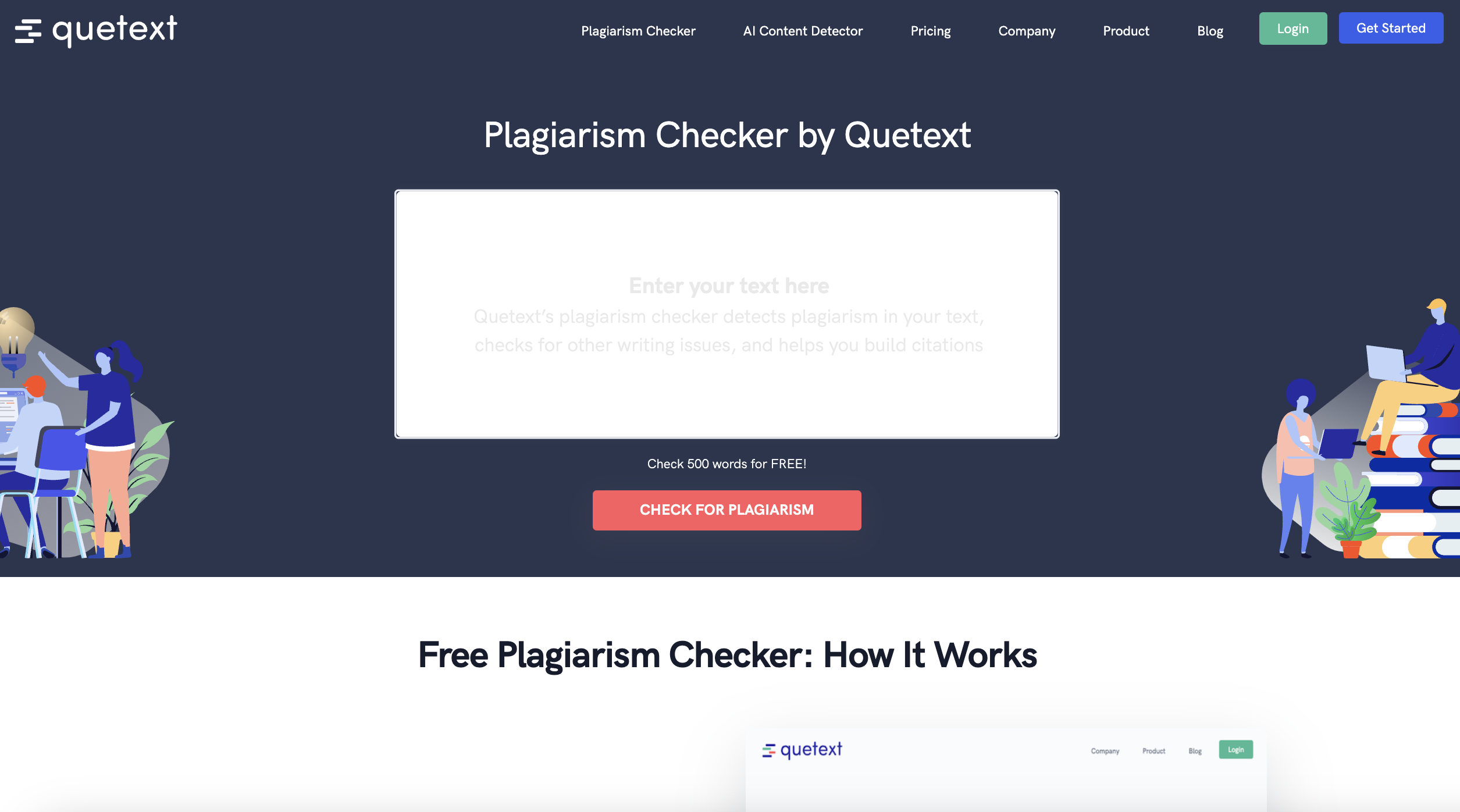Toggle the Plagiarism Checker menu

638,29
